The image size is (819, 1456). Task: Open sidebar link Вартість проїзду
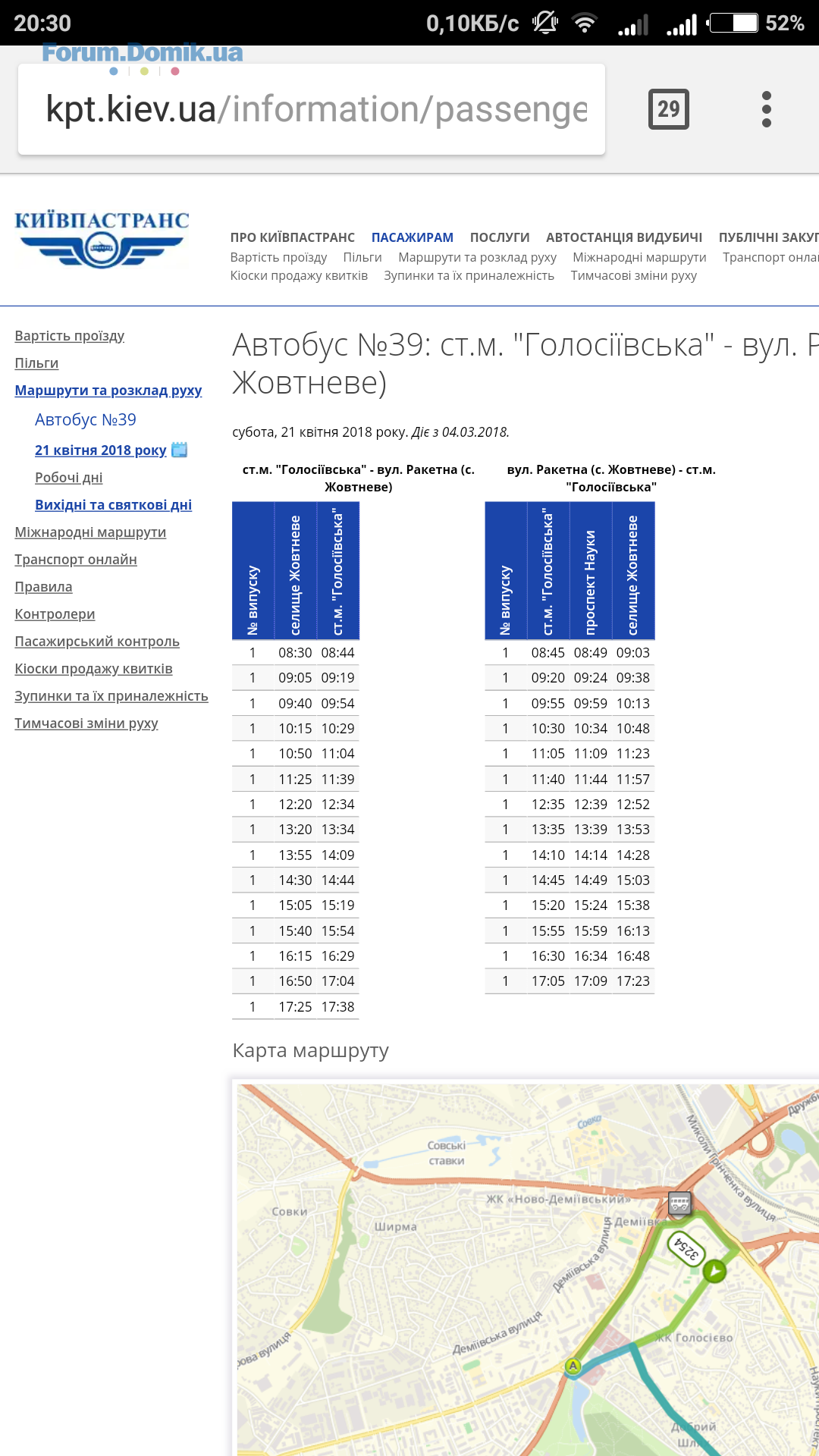(x=70, y=336)
